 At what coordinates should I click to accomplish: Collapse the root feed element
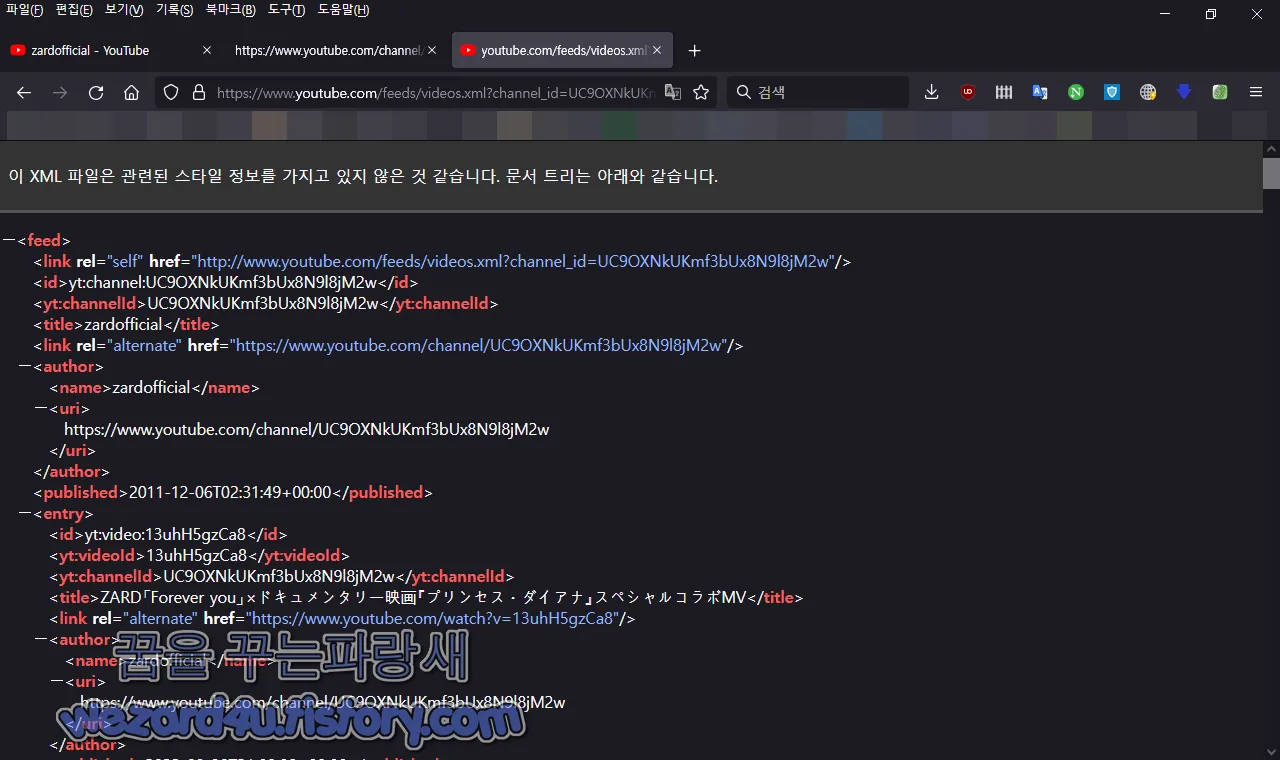pyautogui.click(x=9, y=241)
